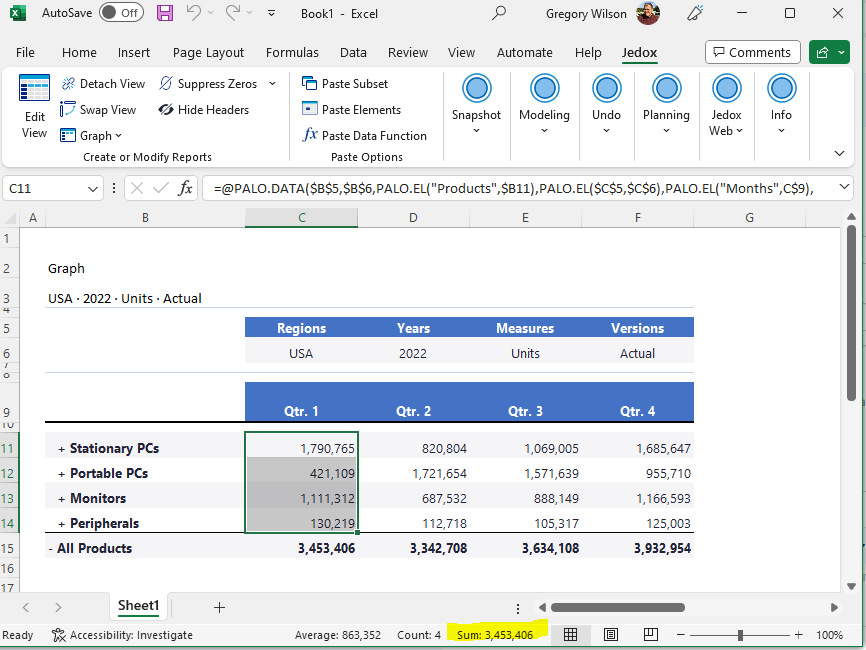Toggle the AutoSave switch
This screenshot has width=866, height=650.
[x=122, y=14]
